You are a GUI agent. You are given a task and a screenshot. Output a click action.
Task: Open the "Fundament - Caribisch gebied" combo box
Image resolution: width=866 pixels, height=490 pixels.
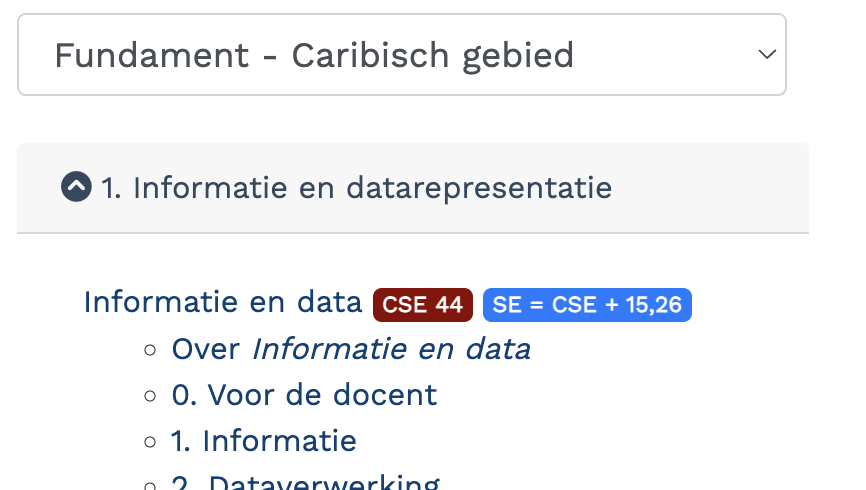[400, 55]
